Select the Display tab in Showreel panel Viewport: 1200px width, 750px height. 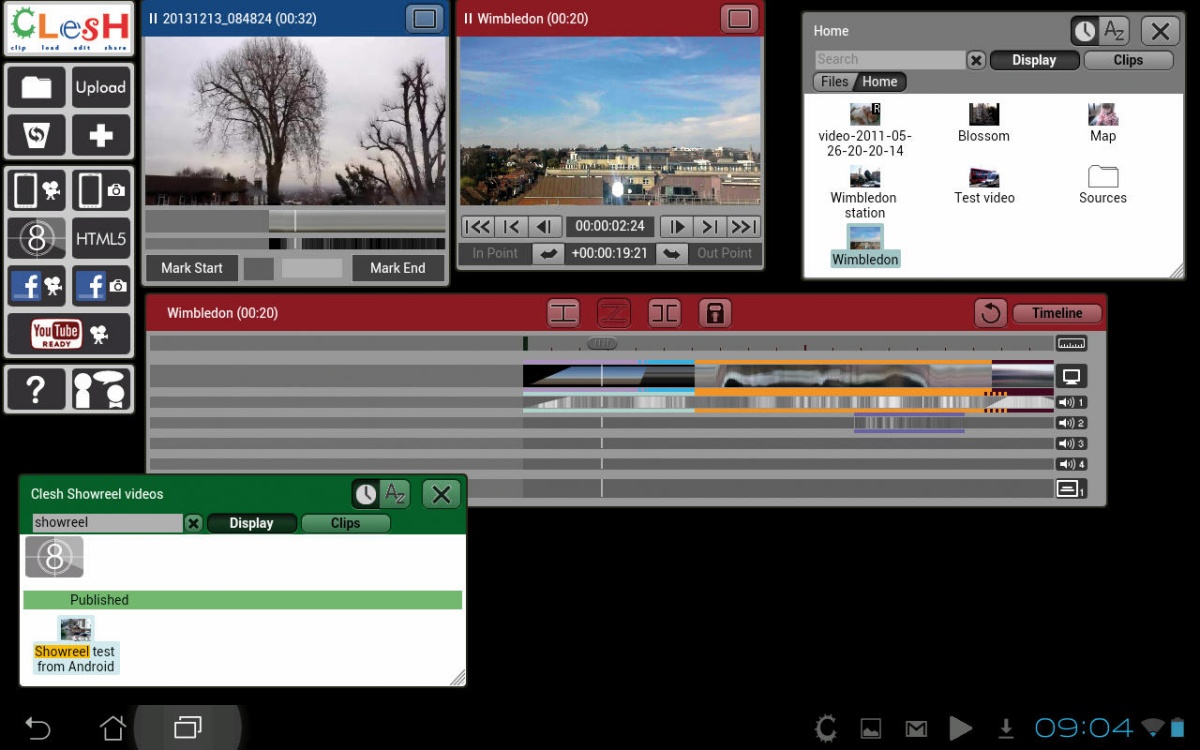point(251,523)
